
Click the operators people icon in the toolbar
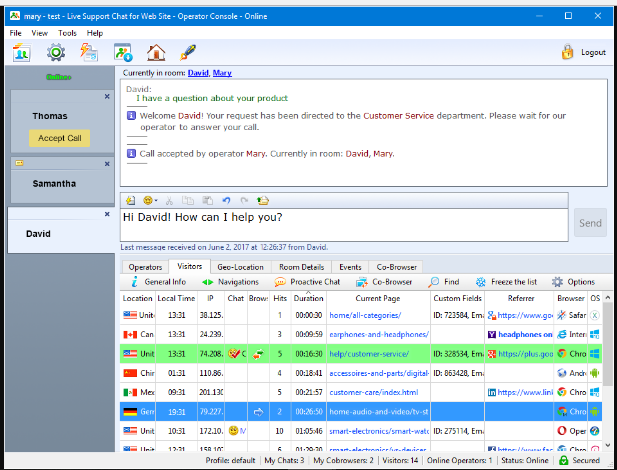[21, 53]
